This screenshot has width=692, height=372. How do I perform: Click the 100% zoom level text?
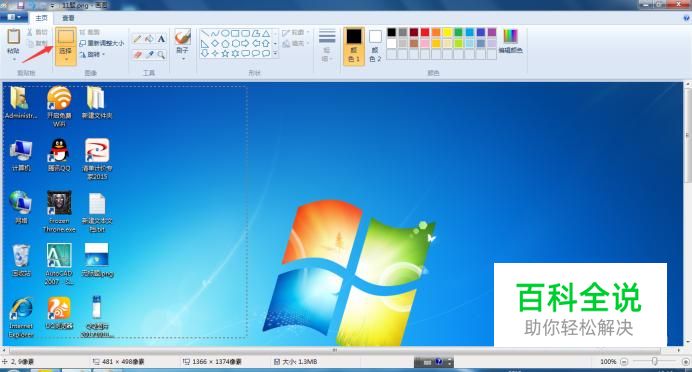pyautogui.click(x=608, y=362)
